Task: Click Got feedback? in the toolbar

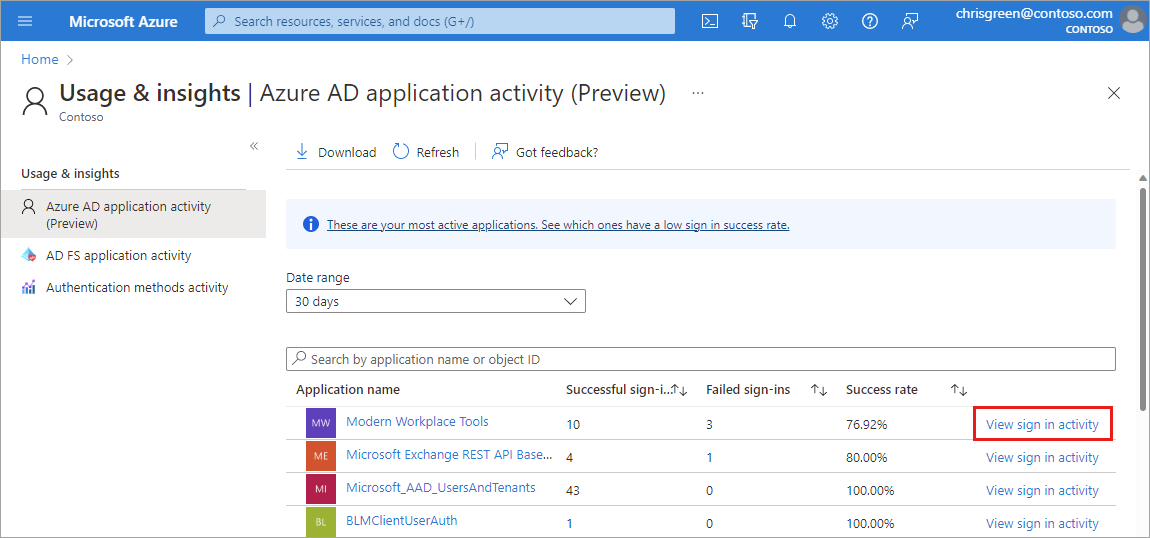Action: [x=545, y=152]
